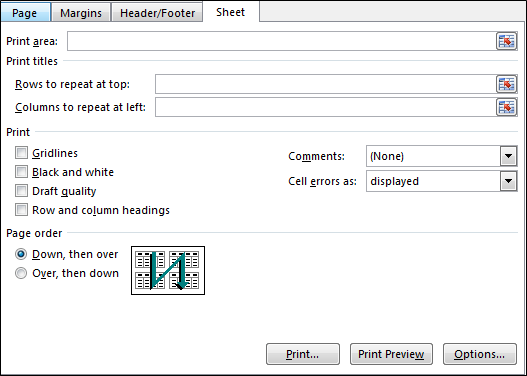Tick the Black and white checkbox
Image resolution: width=527 pixels, height=376 pixels.
pyautogui.click(x=21, y=172)
